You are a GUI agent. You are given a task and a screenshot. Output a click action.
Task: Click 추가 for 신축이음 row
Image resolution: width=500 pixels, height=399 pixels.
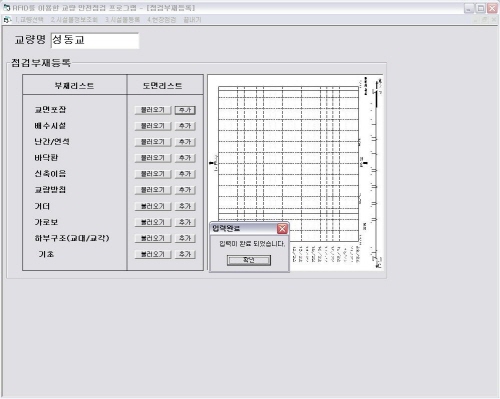[x=185, y=174]
